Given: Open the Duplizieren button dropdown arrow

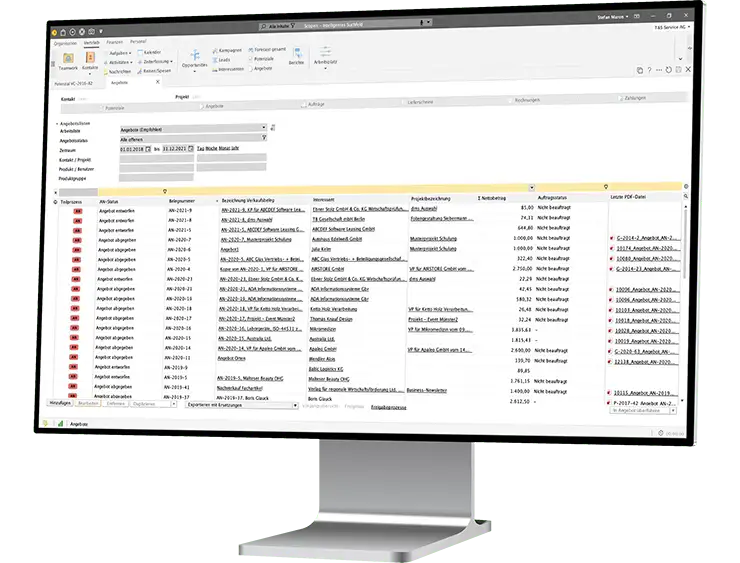Looking at the screenshot, I should 174,404.
